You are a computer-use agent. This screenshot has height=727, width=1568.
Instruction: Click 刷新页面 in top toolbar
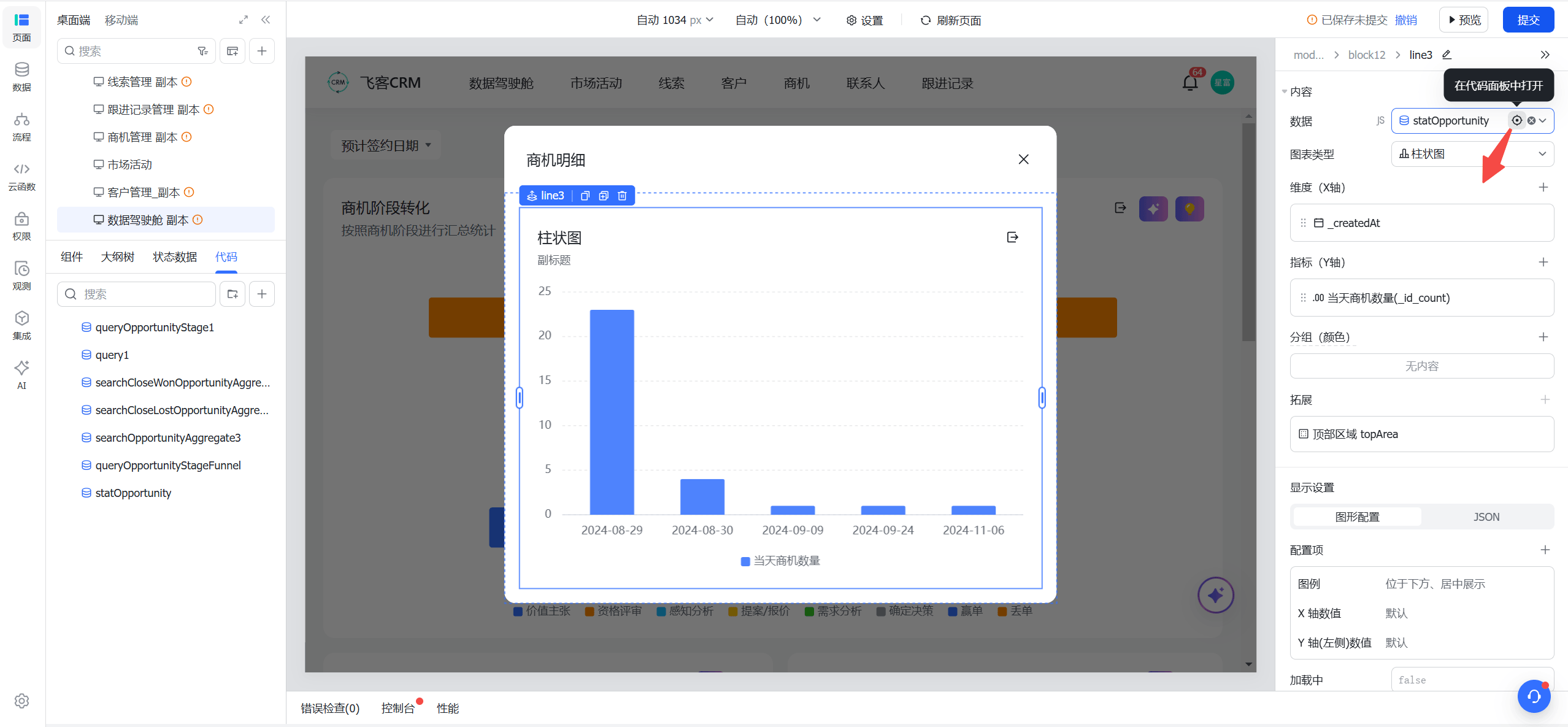(x=951, y=20)
